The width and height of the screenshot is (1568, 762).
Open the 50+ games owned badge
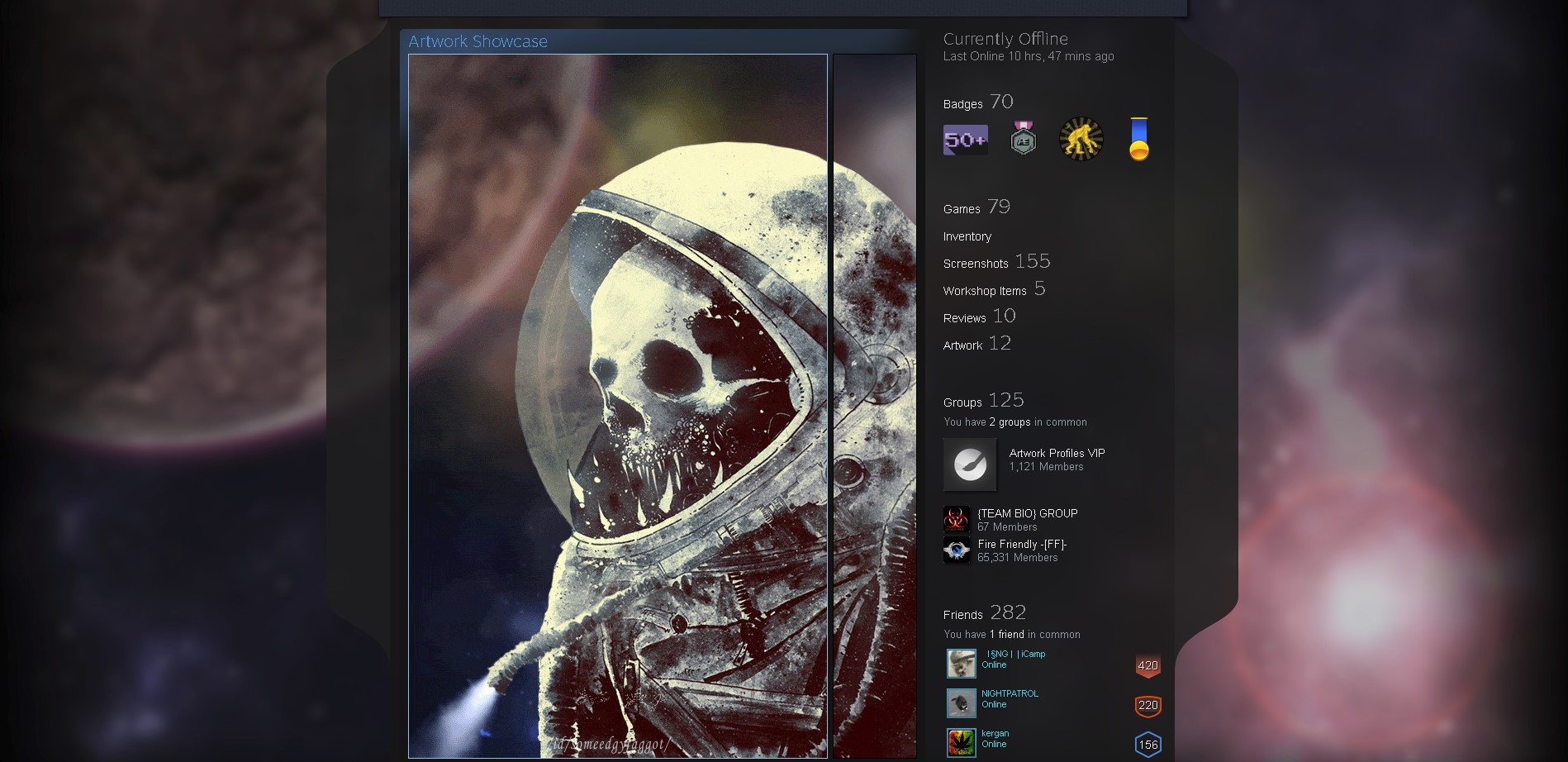click(965, 140)
